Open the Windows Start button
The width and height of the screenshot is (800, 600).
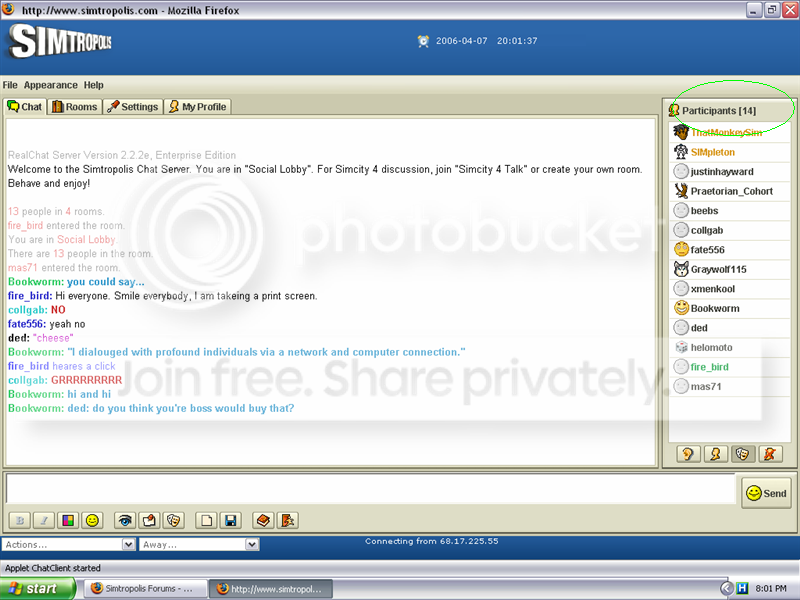38,589
